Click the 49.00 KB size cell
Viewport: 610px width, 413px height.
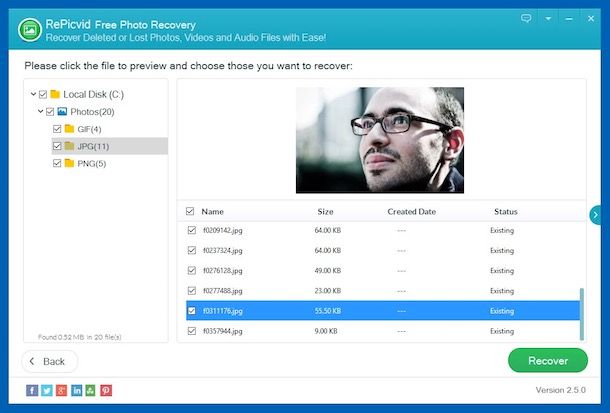coord(328,271)
